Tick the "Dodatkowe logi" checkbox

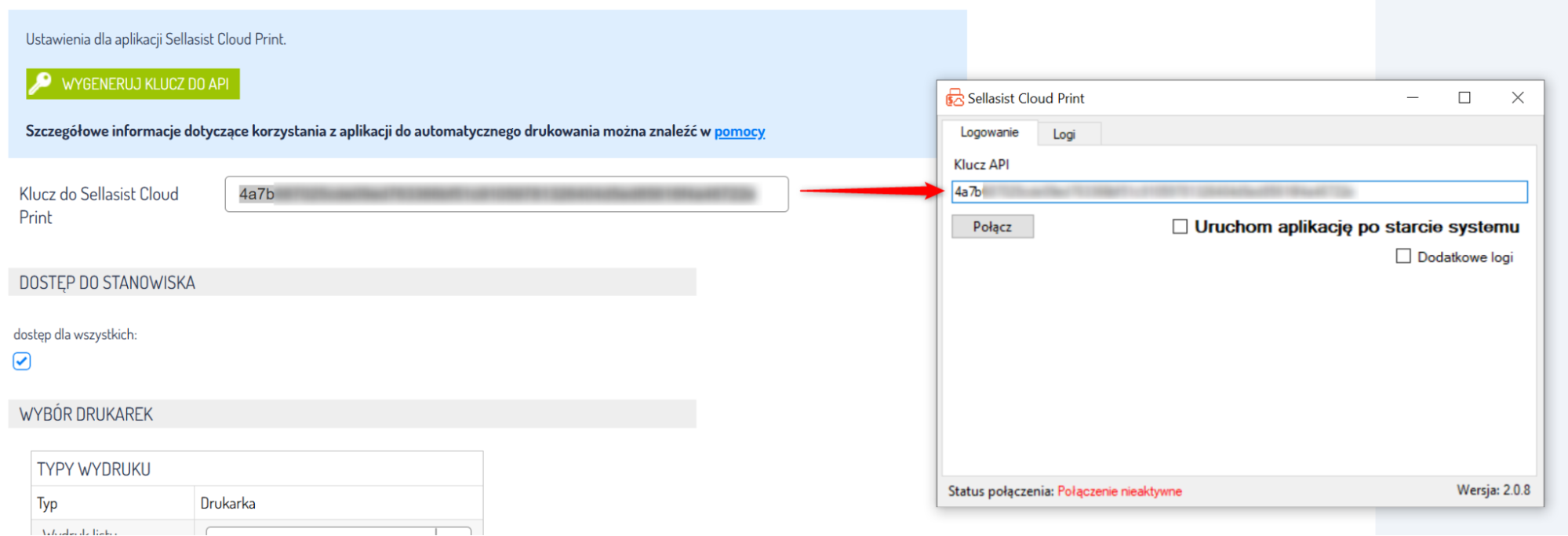click(x=1403, y=257)
